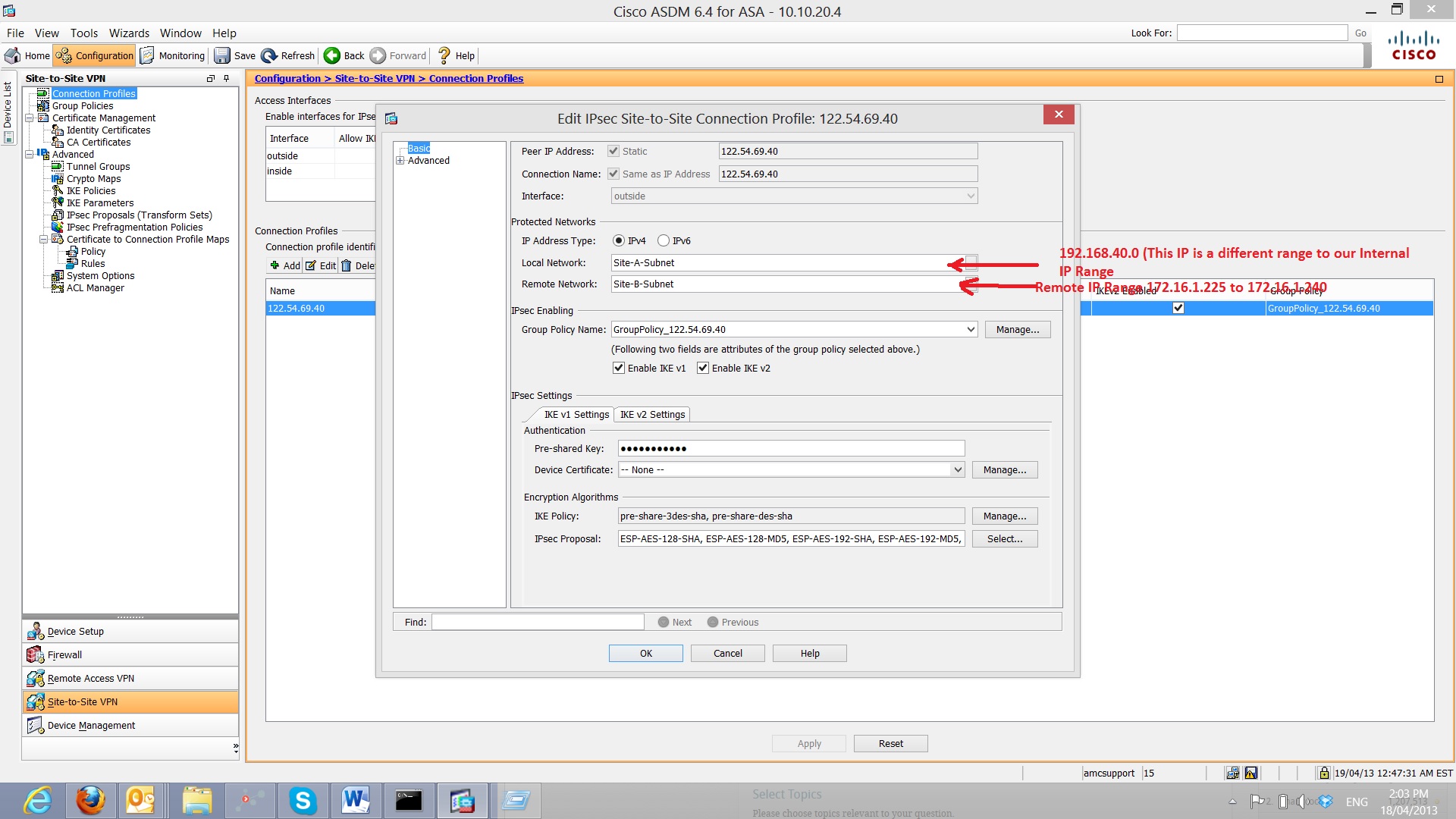Open Device Management pane
1456x819 pixels.
[130, 725]
